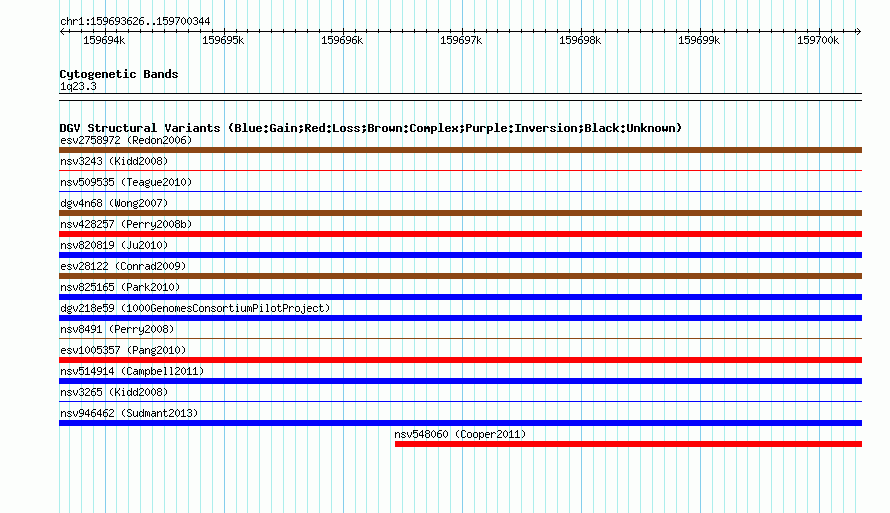Viewport: 890px width, 513px height.
Task: Click the blue bar under nsv946462
Action: click(460, 423)
